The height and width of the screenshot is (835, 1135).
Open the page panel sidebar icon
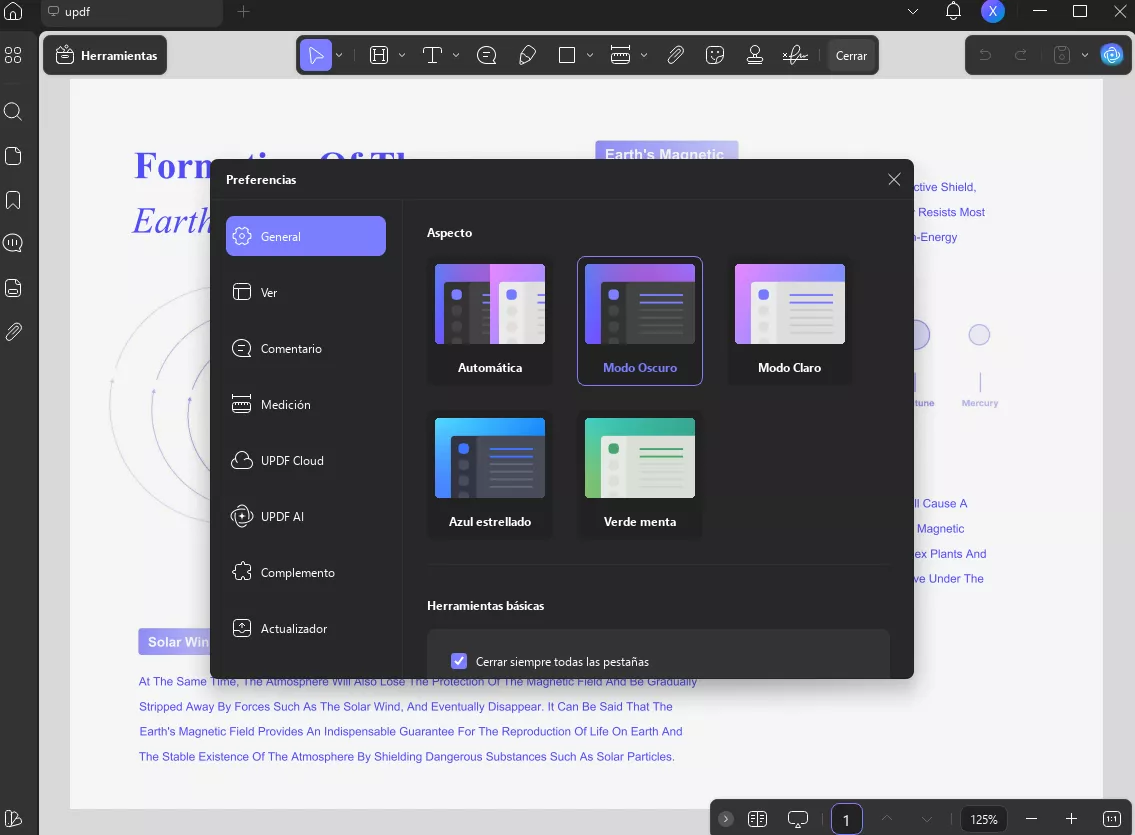pos(13,156)
